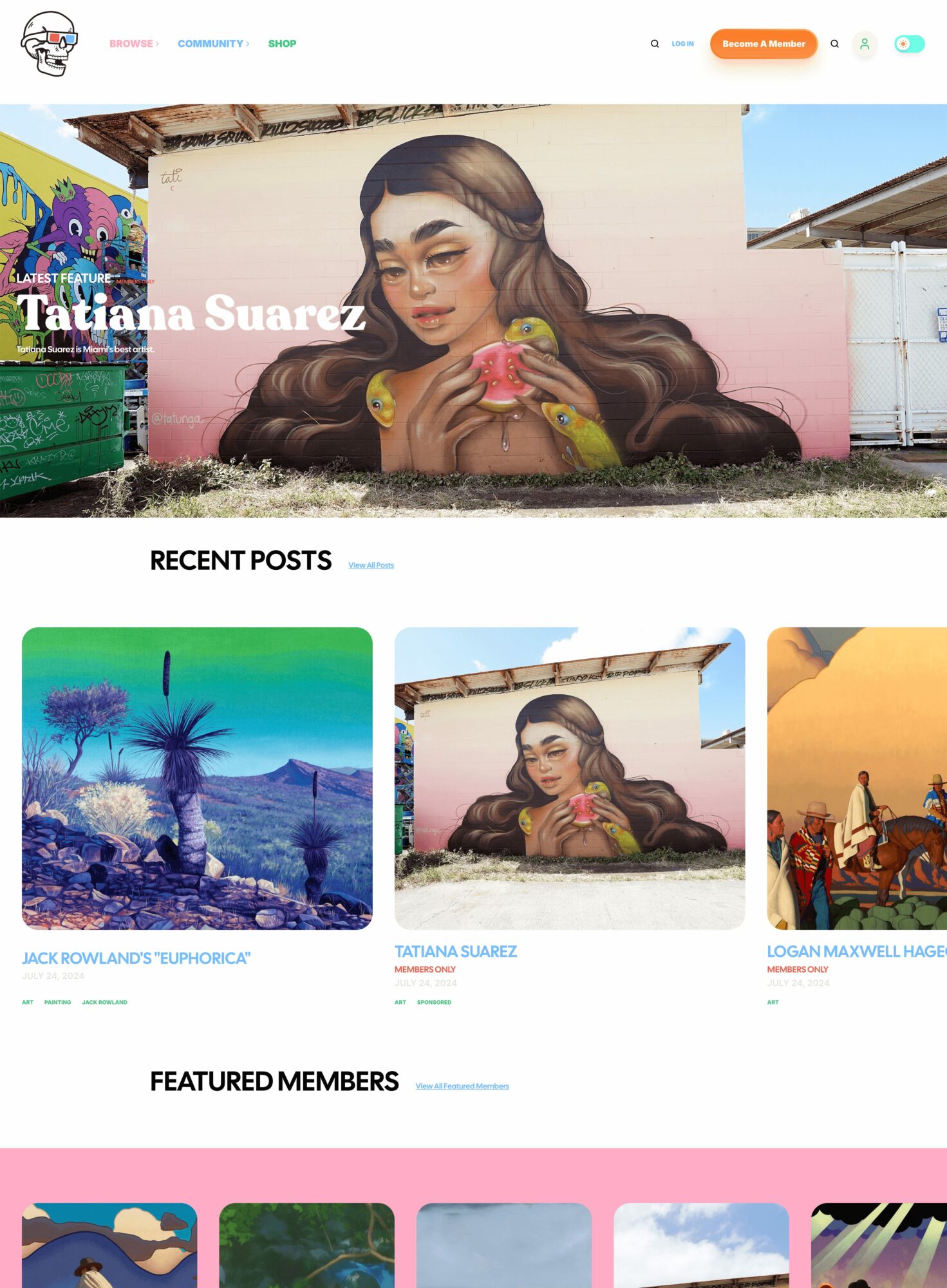This screenshot has height=1288, width=947.
Task: Click search icon right of Become A Member
Action: click(x=834, y=44)
